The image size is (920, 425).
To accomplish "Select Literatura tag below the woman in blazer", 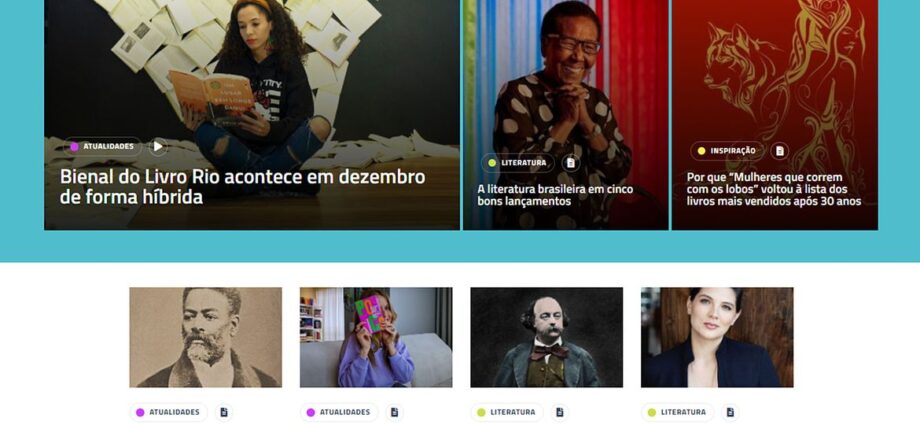I will (678, 412).
